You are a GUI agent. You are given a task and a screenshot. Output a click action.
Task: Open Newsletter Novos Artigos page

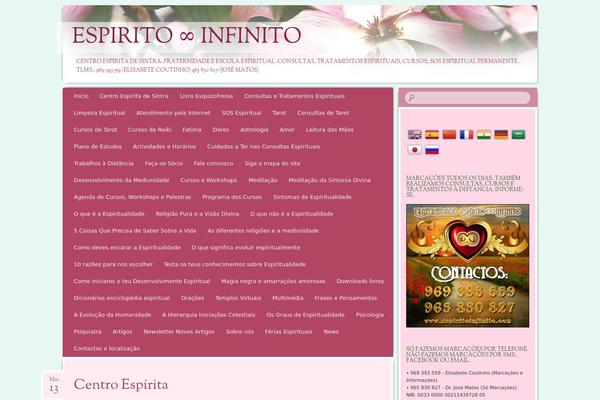click(x=179, y=332)
